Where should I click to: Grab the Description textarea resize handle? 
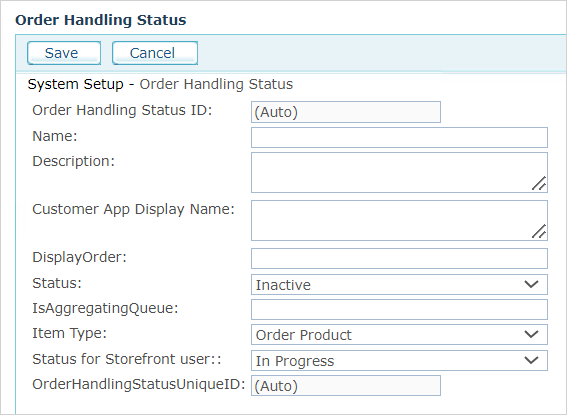click(539, 183)
